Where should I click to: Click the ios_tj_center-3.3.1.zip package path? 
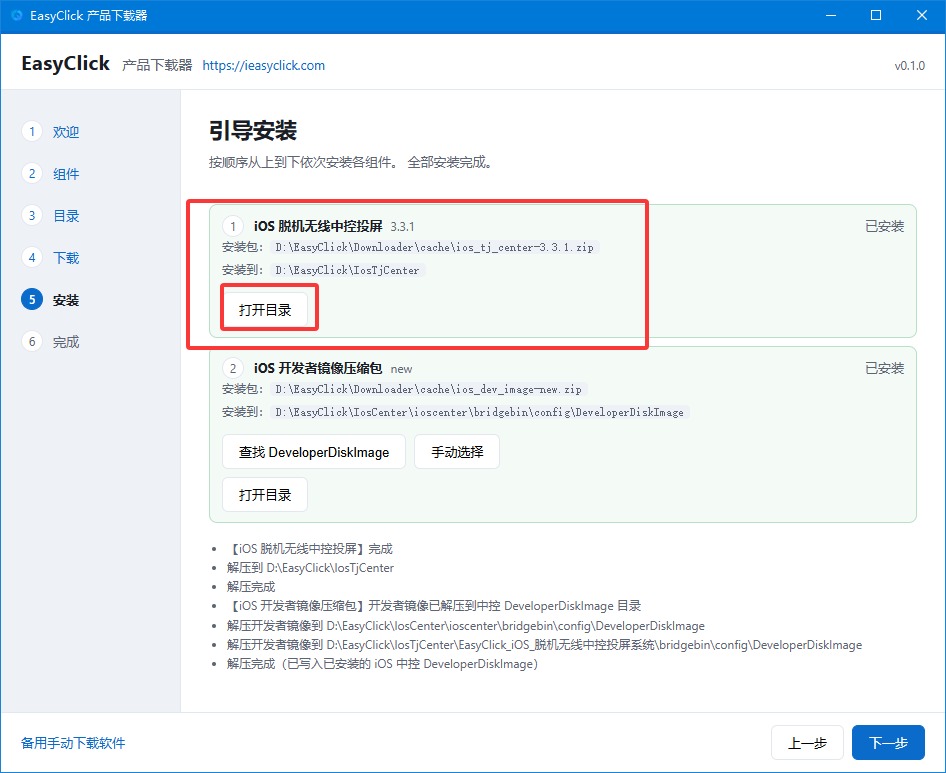(434, 247)
